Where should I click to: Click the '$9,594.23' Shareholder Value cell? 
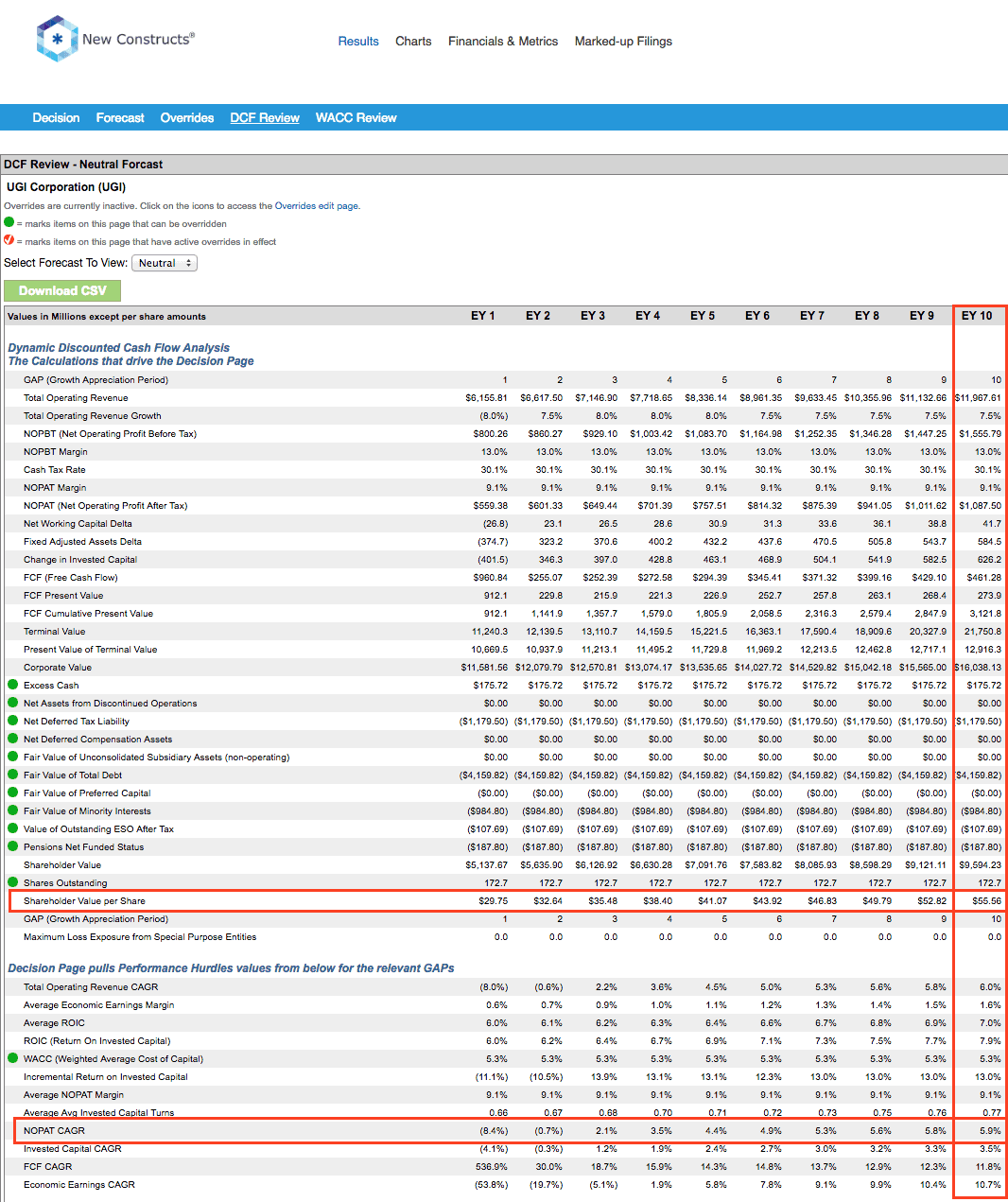tap(981, 865)
